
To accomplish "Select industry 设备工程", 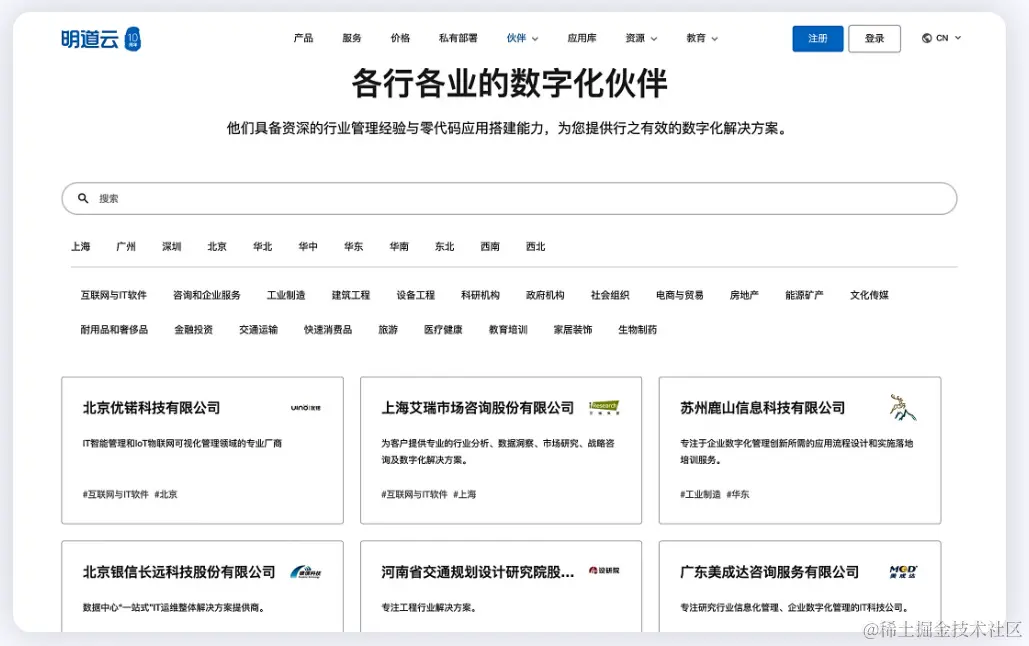I will click(415, 295).
